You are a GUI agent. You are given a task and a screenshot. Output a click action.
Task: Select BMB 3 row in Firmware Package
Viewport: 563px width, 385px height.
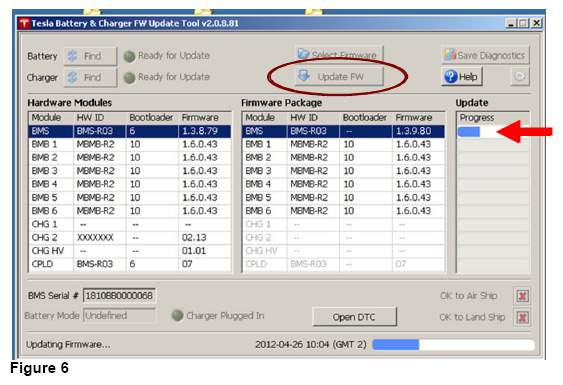[344, 171]
